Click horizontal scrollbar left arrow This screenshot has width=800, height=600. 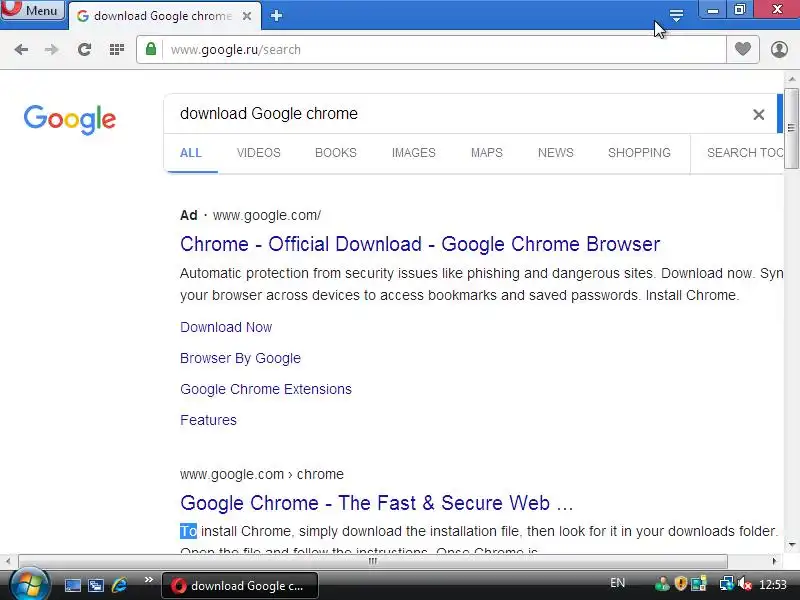[x=8, y=561]
